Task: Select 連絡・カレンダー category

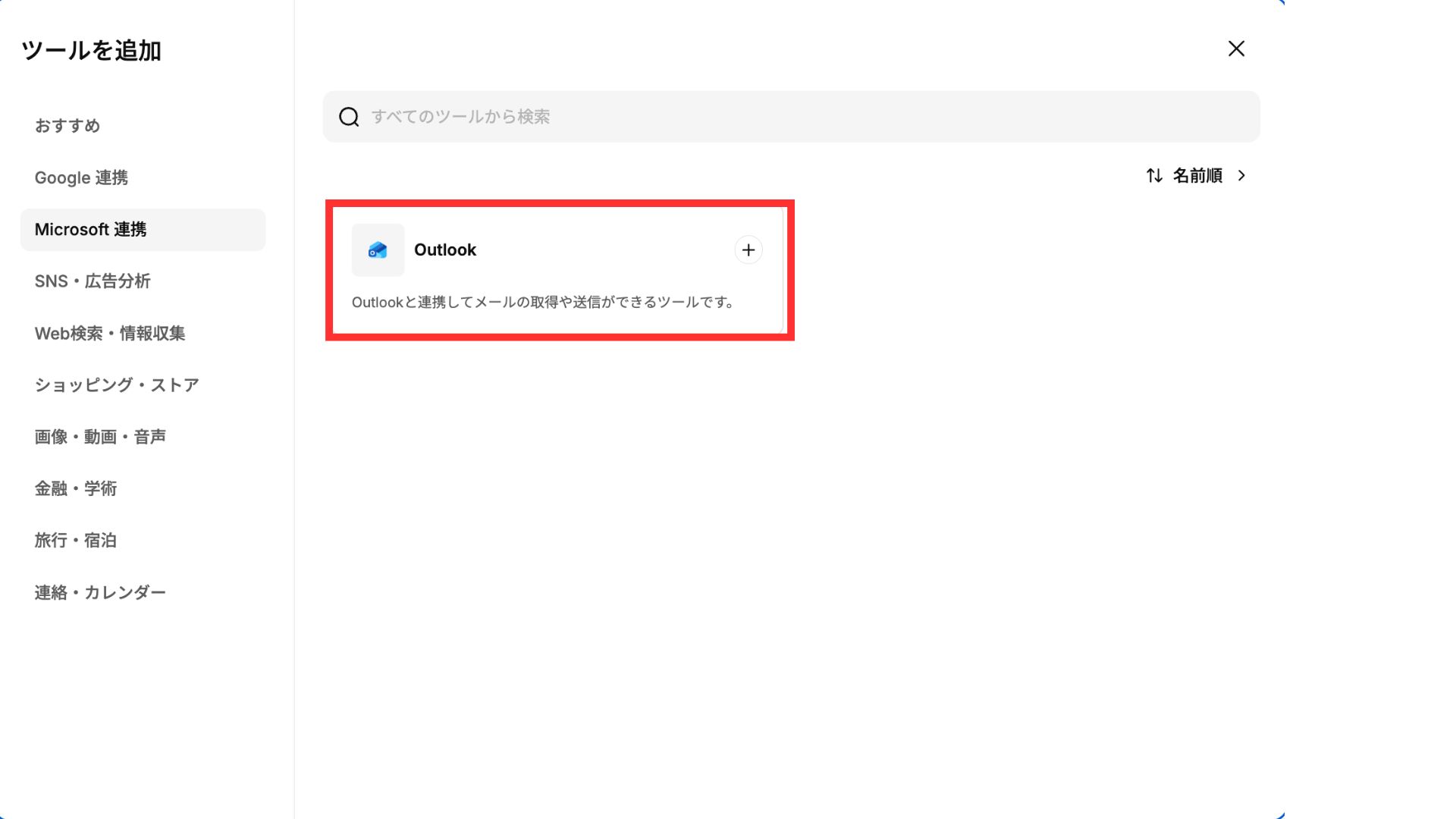Action: click(x=100, y=592)
